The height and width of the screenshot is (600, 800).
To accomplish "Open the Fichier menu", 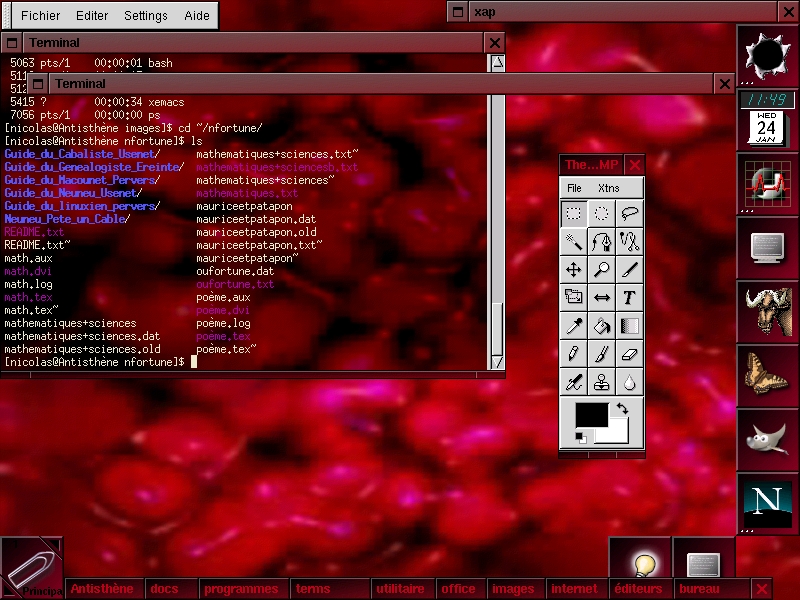I will [40, 16].
